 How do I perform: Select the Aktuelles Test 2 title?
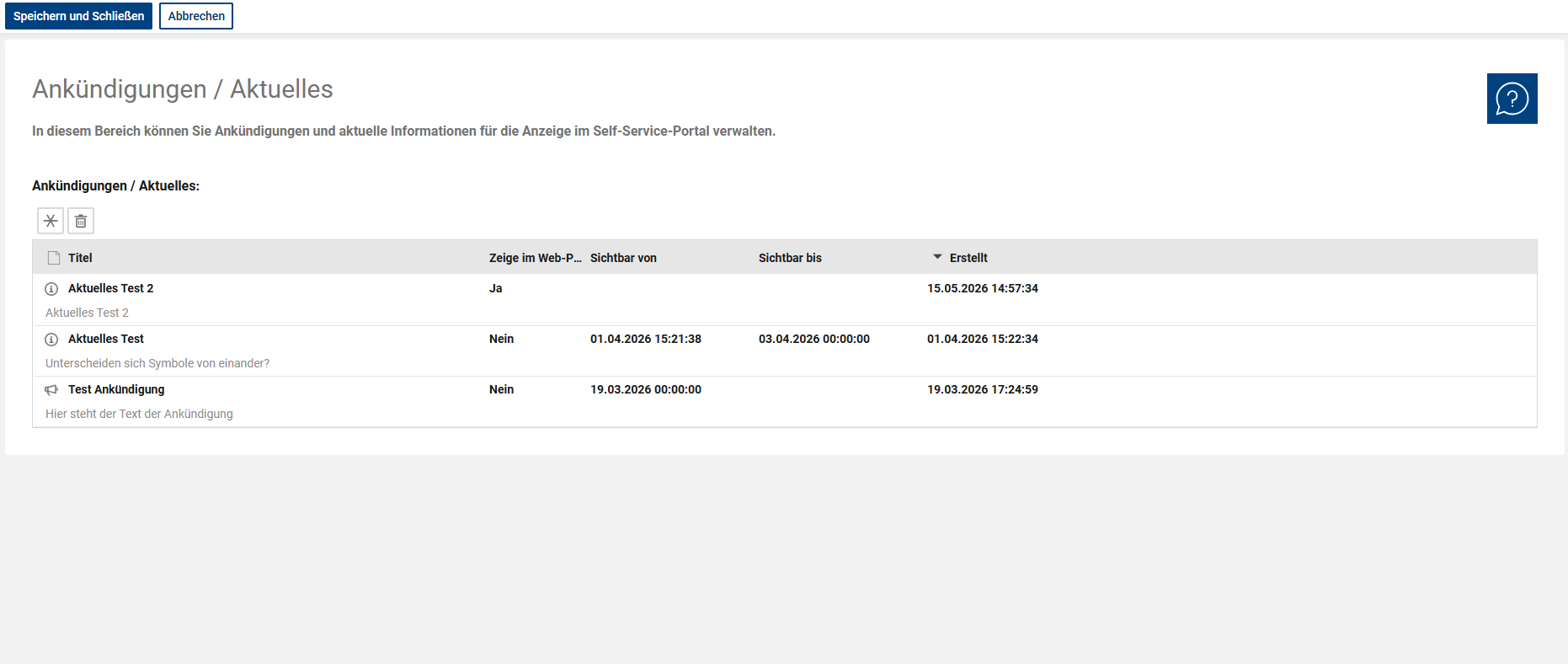coord(110,288)
